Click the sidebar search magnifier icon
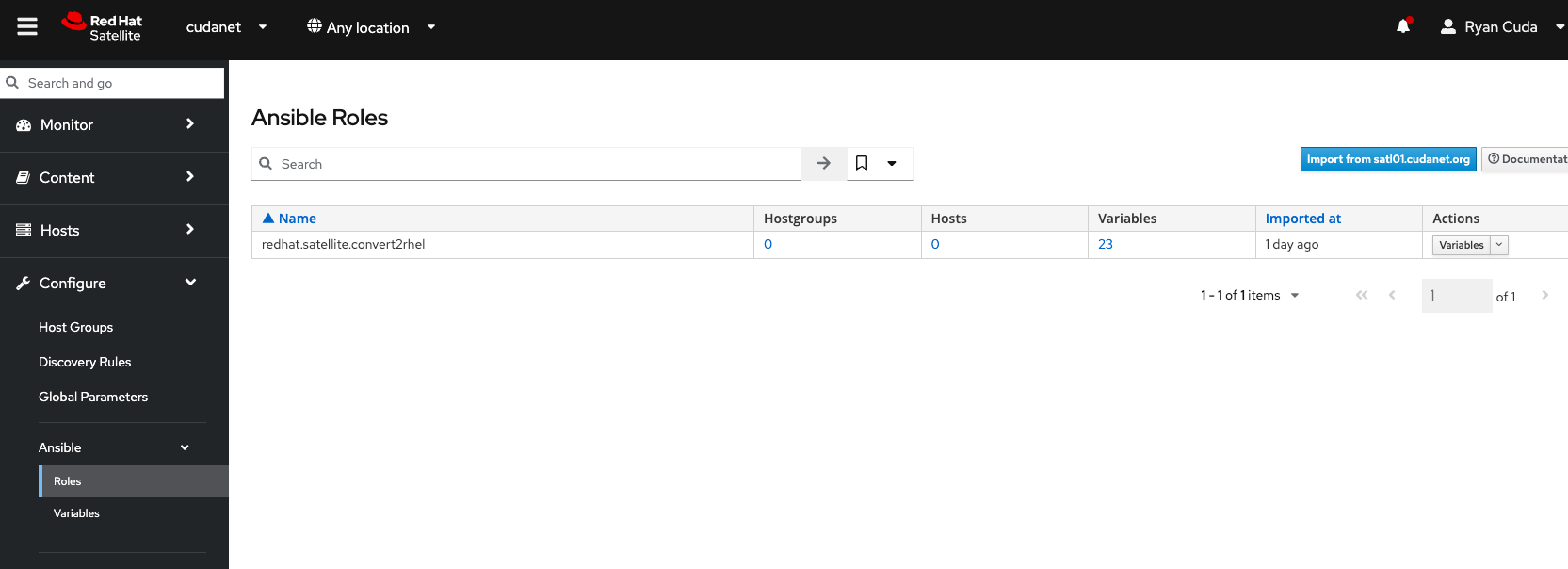 (x=12, y=83)
